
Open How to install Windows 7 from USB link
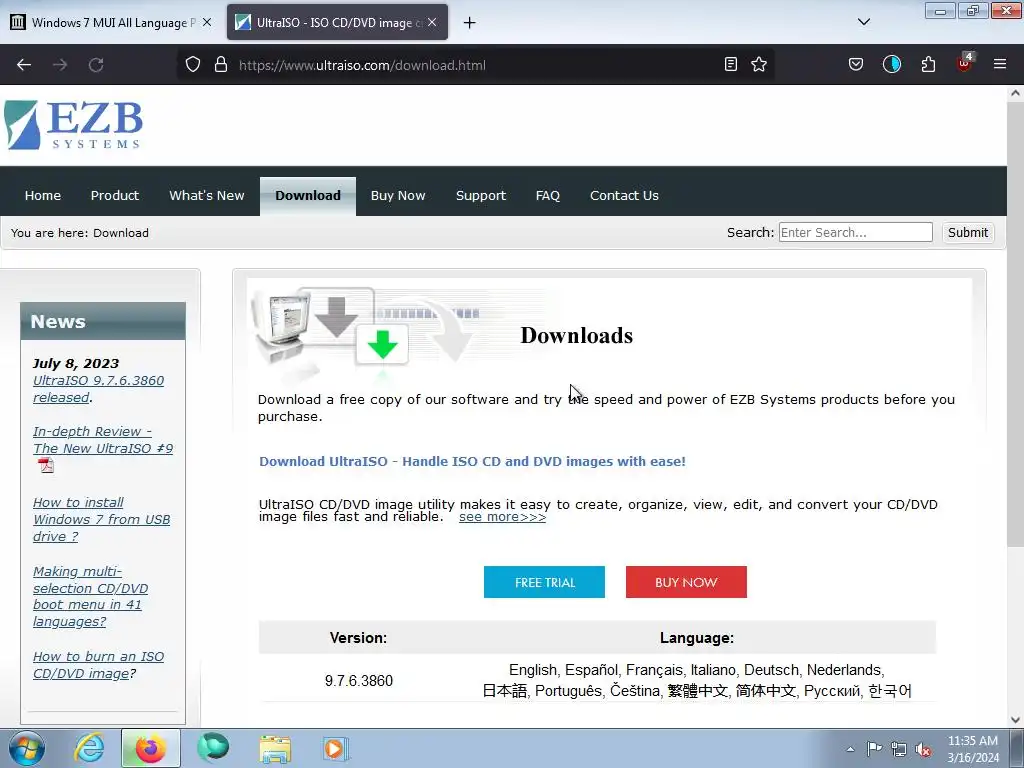click(x=101, y=519)
